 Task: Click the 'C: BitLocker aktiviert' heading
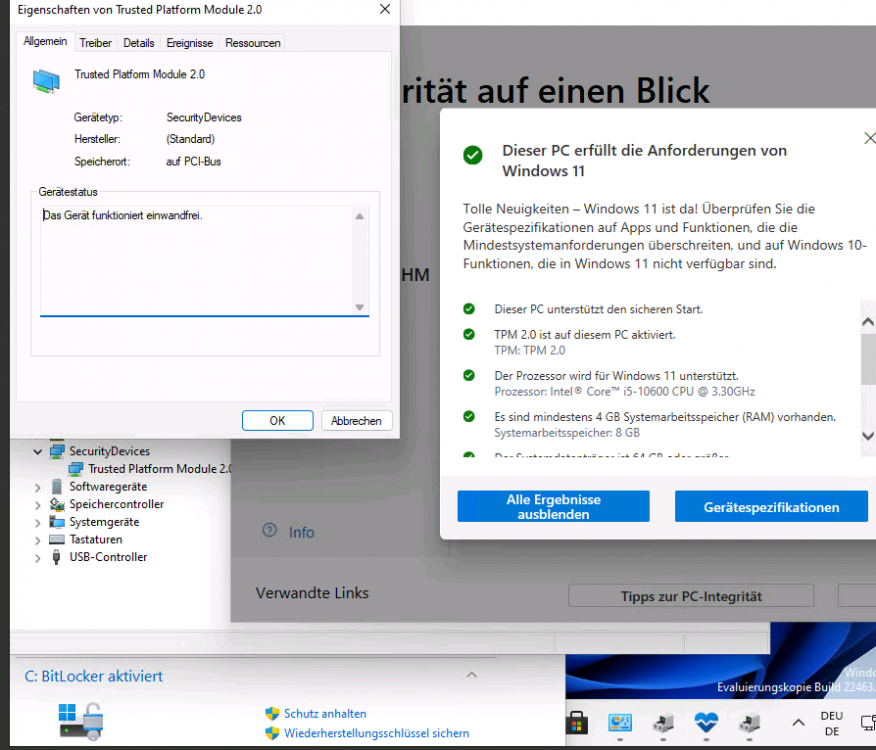[x=93, y=676]
